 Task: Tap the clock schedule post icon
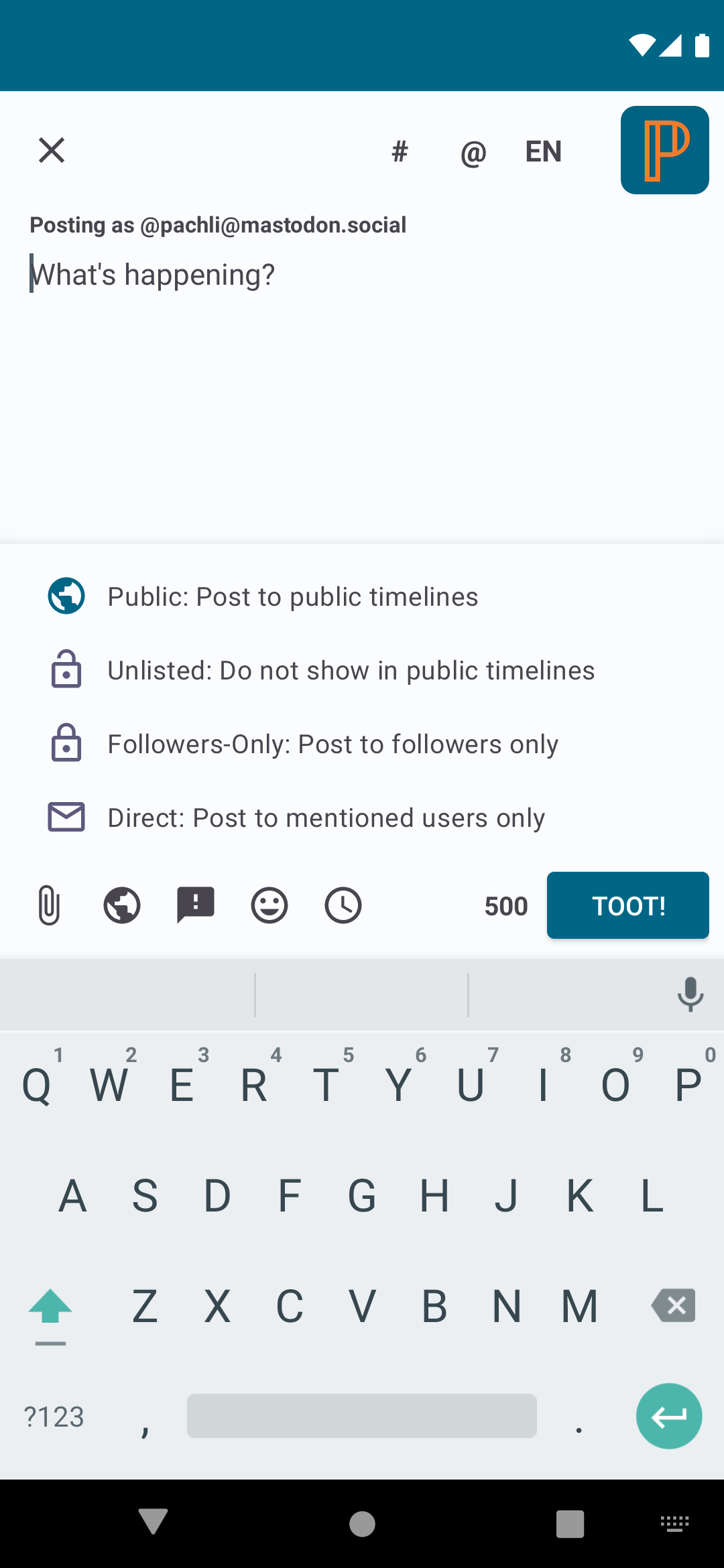(343, 905)
